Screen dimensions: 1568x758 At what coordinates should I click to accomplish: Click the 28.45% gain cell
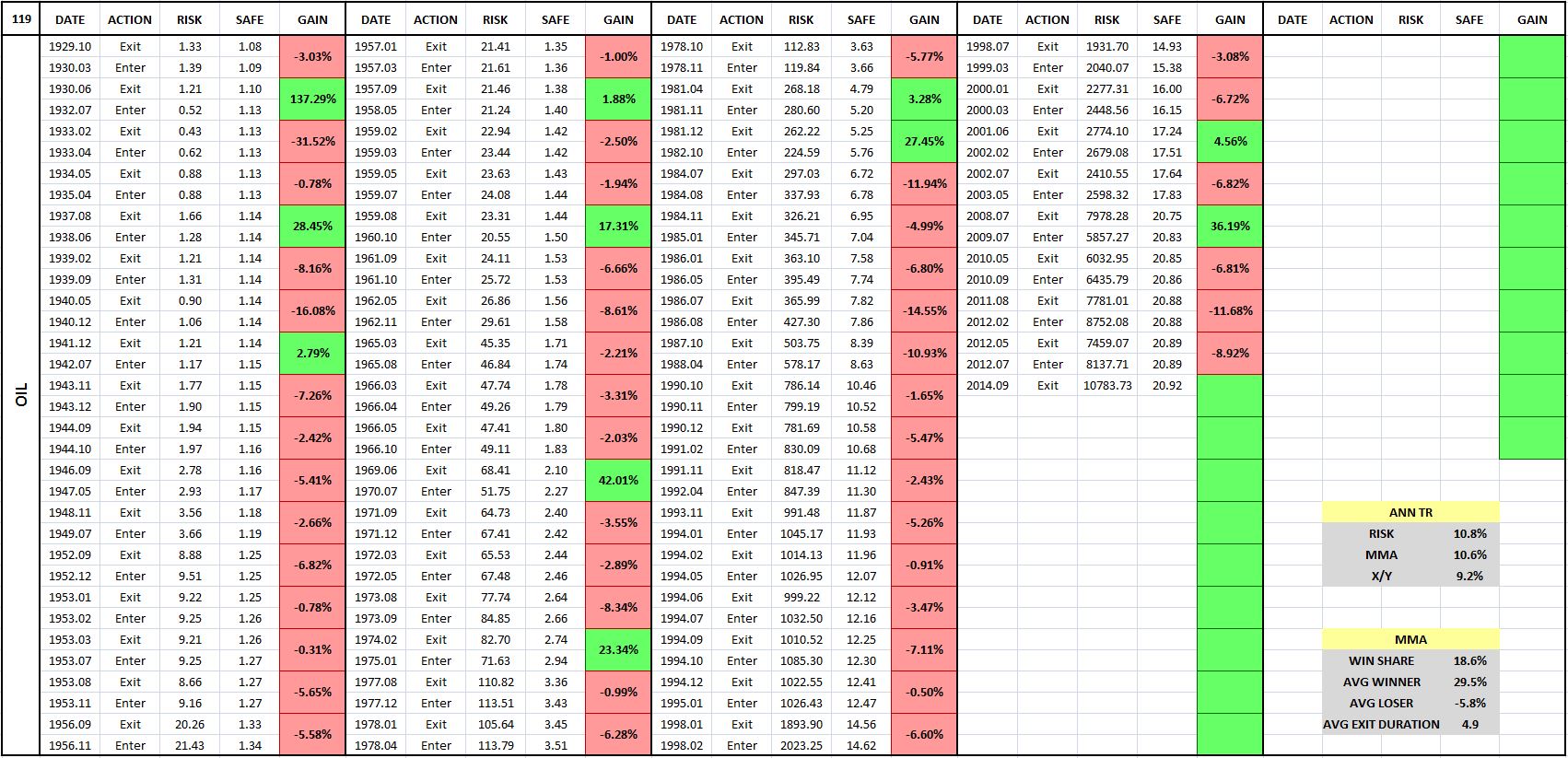pos(312,226)
